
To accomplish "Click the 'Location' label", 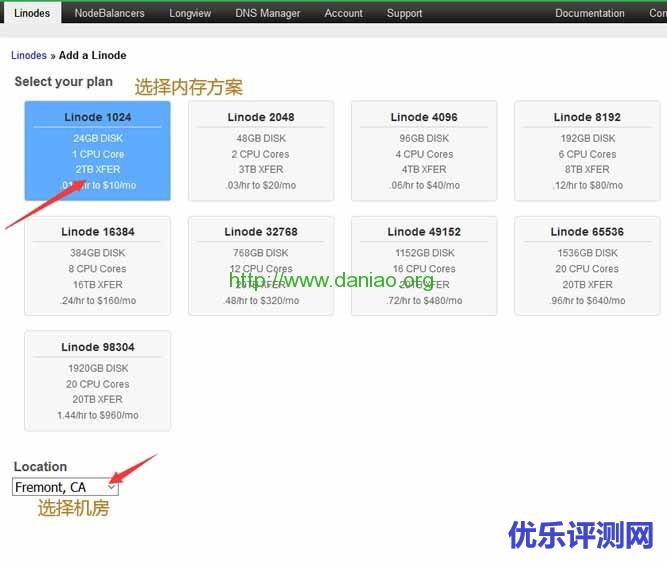I will pos(40,466).
